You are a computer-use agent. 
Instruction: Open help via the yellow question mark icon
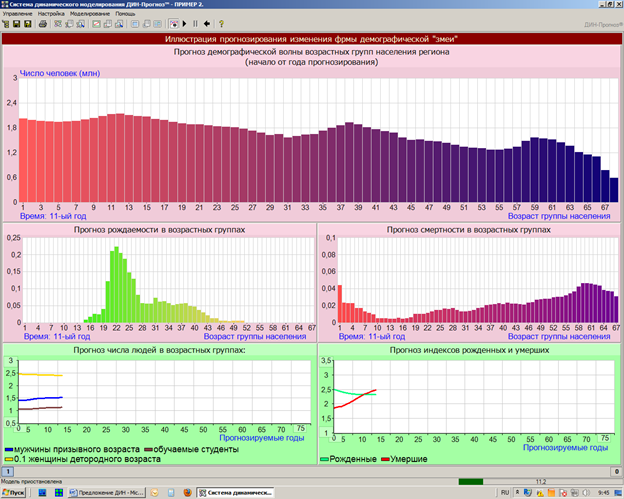[220, 22]
